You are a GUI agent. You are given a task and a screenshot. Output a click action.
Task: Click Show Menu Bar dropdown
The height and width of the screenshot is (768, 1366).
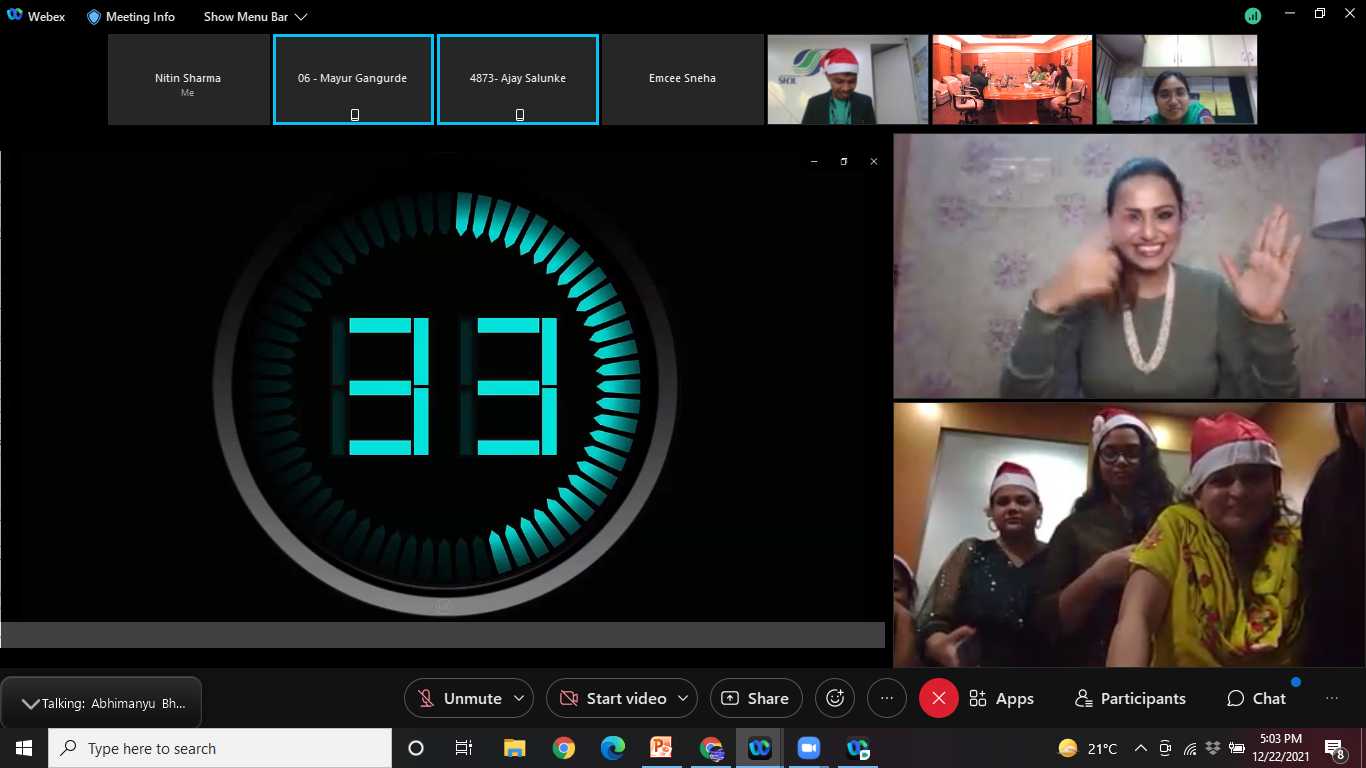click(255, 16)
